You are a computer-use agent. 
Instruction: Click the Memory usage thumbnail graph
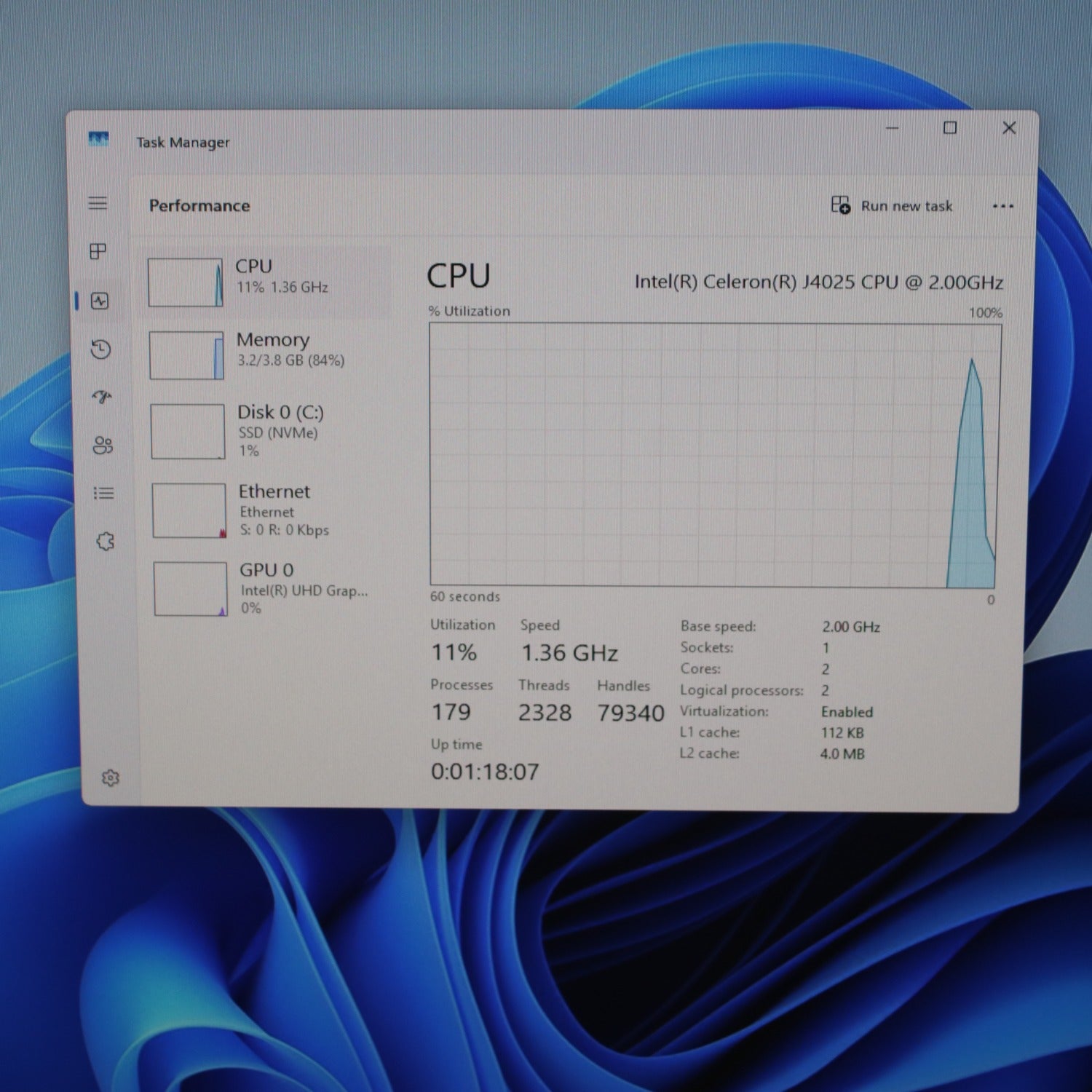coord(186,355)
